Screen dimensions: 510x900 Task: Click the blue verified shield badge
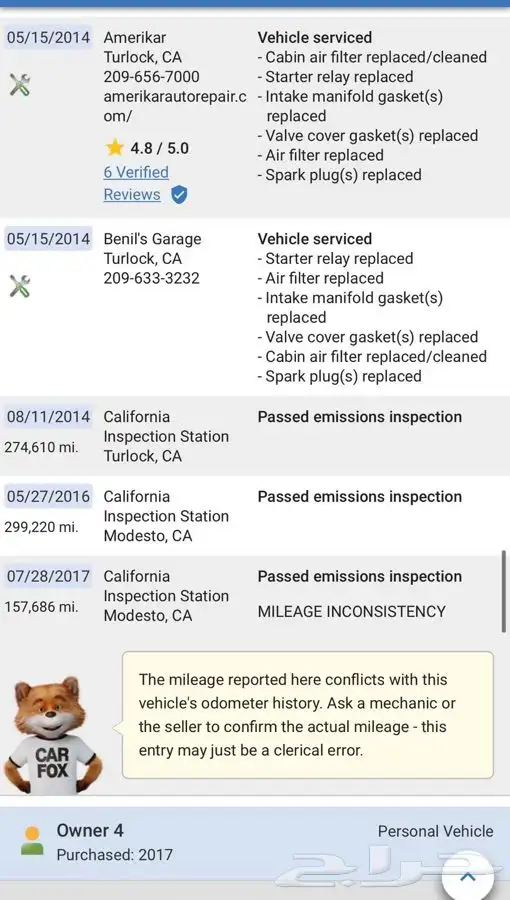pos(179,195)
